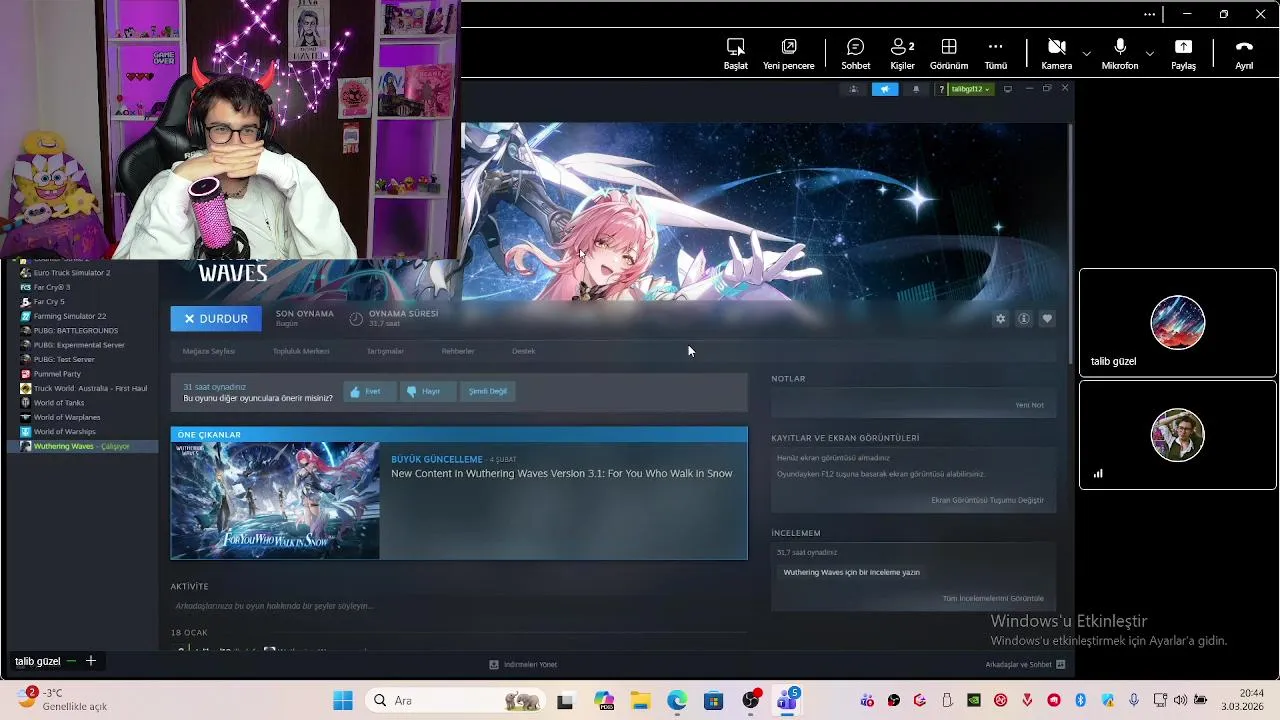The height and width of the screenshot is (720, 1280).
Task: Add game to favorites heart icon
Action: [x=1047, y=319]
